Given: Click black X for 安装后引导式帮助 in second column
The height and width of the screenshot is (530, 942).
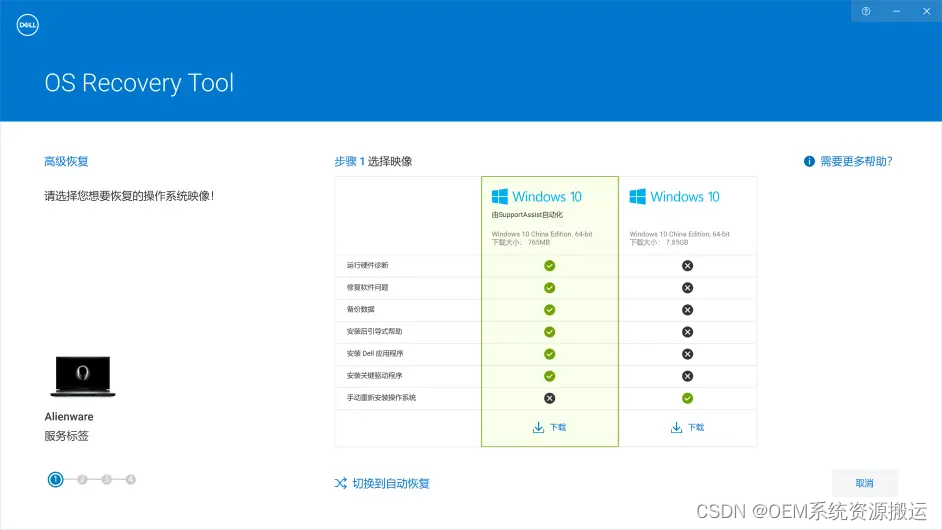Looking at the screenshot, I should tap(688, 332).
